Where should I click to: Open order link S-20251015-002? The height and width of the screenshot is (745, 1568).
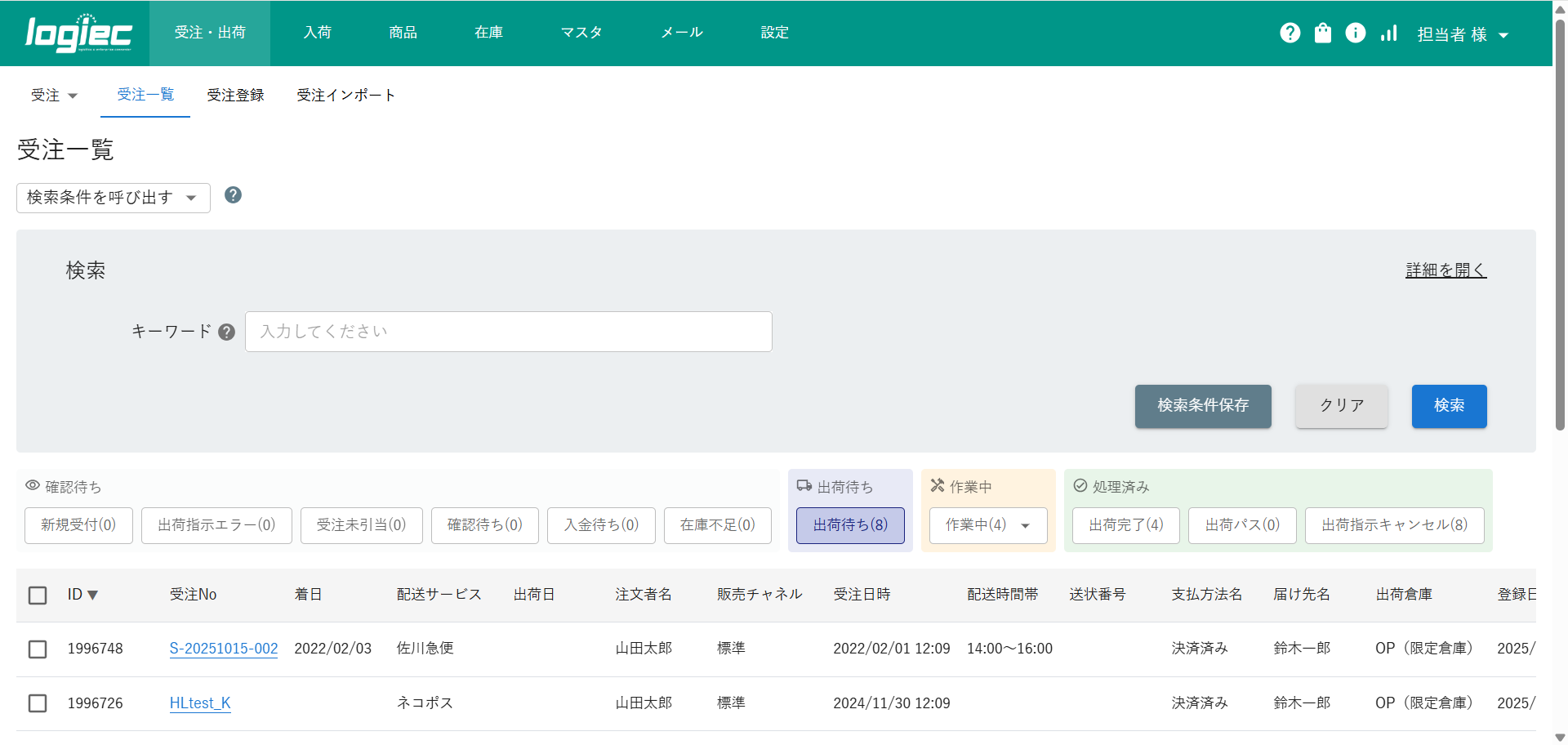point(223,649)
